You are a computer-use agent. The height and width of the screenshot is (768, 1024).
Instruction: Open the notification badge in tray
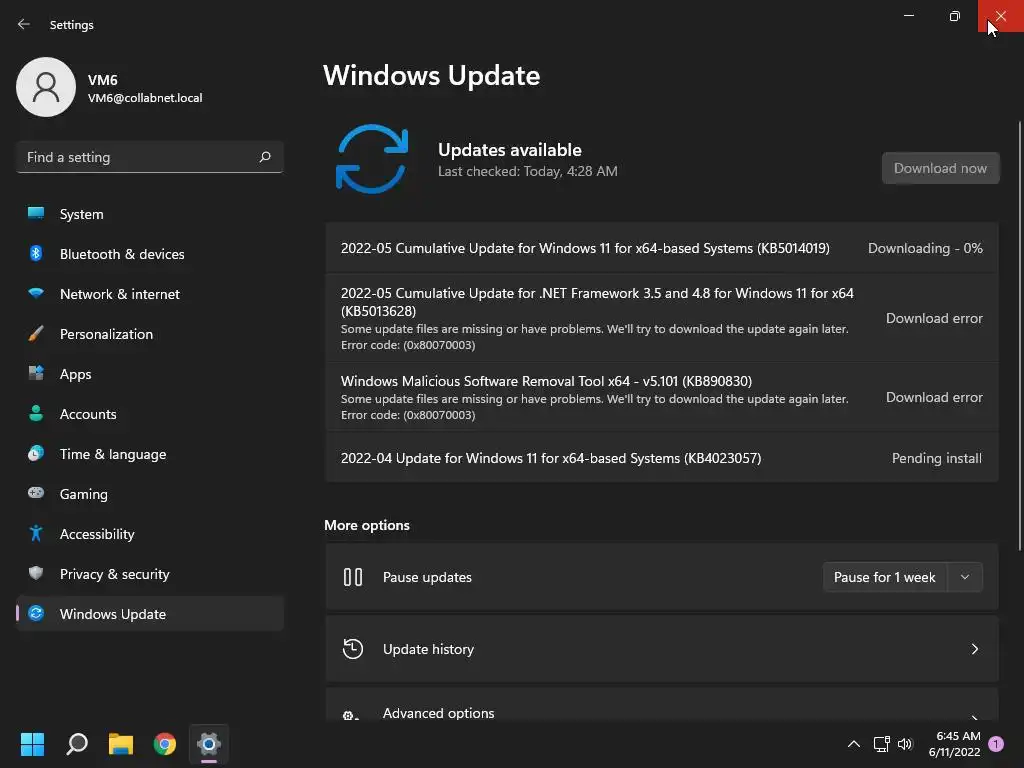tap(996, 744)
